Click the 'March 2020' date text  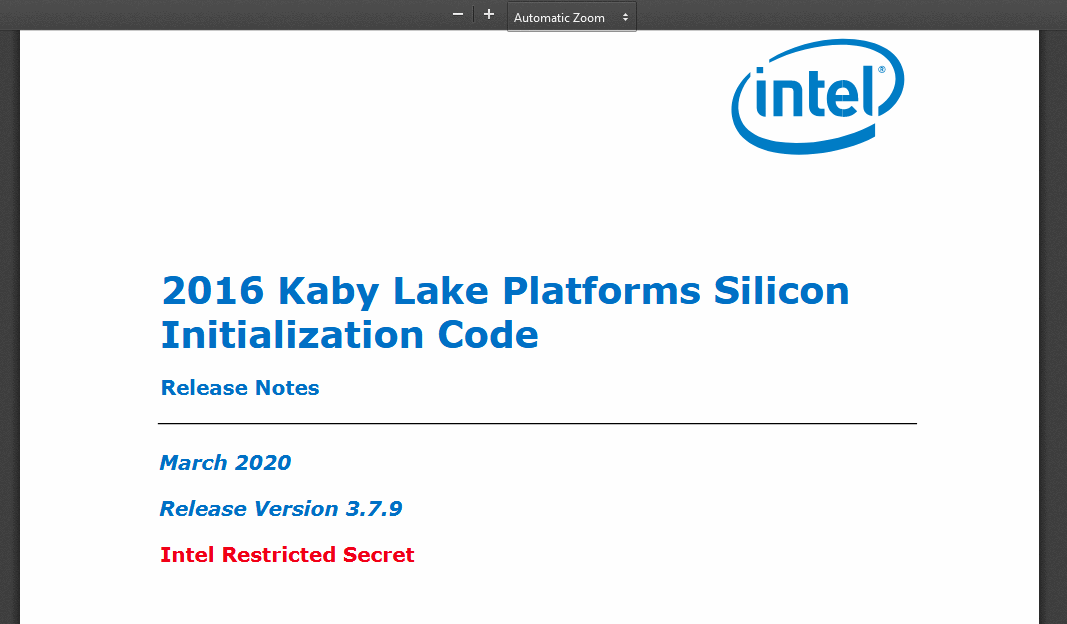click(x=225, y=463)
